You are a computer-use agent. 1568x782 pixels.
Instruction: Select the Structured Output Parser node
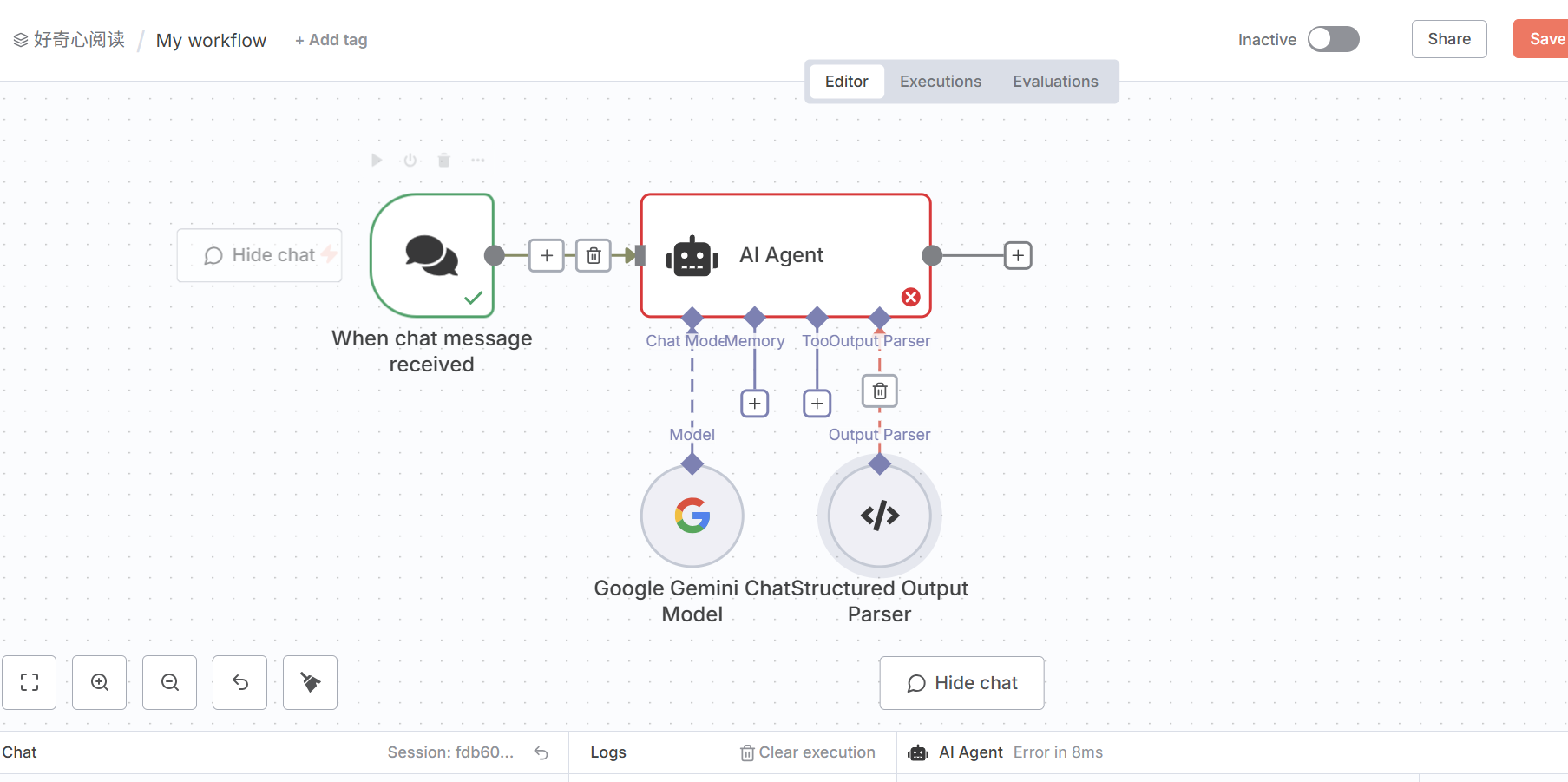[x=880, y=516]
